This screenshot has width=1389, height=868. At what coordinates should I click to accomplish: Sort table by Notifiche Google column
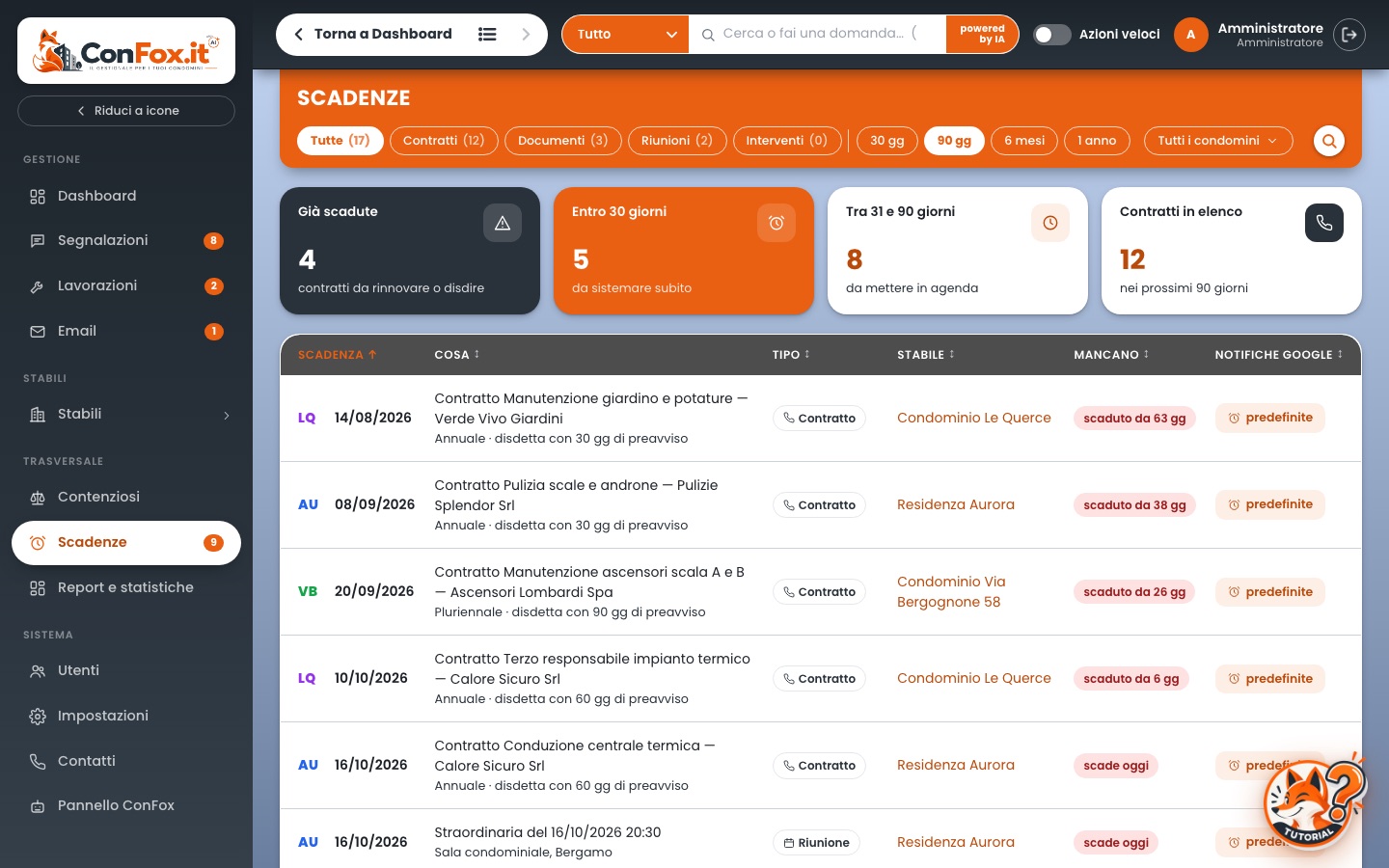click(x=1279, y=355)
